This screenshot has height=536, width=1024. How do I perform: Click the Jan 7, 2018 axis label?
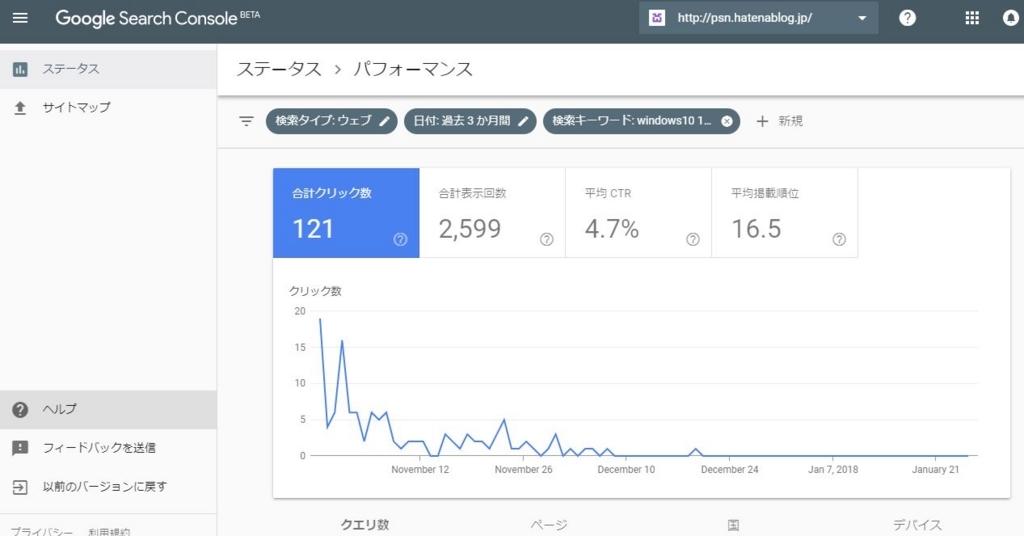(x=833, y=469)
